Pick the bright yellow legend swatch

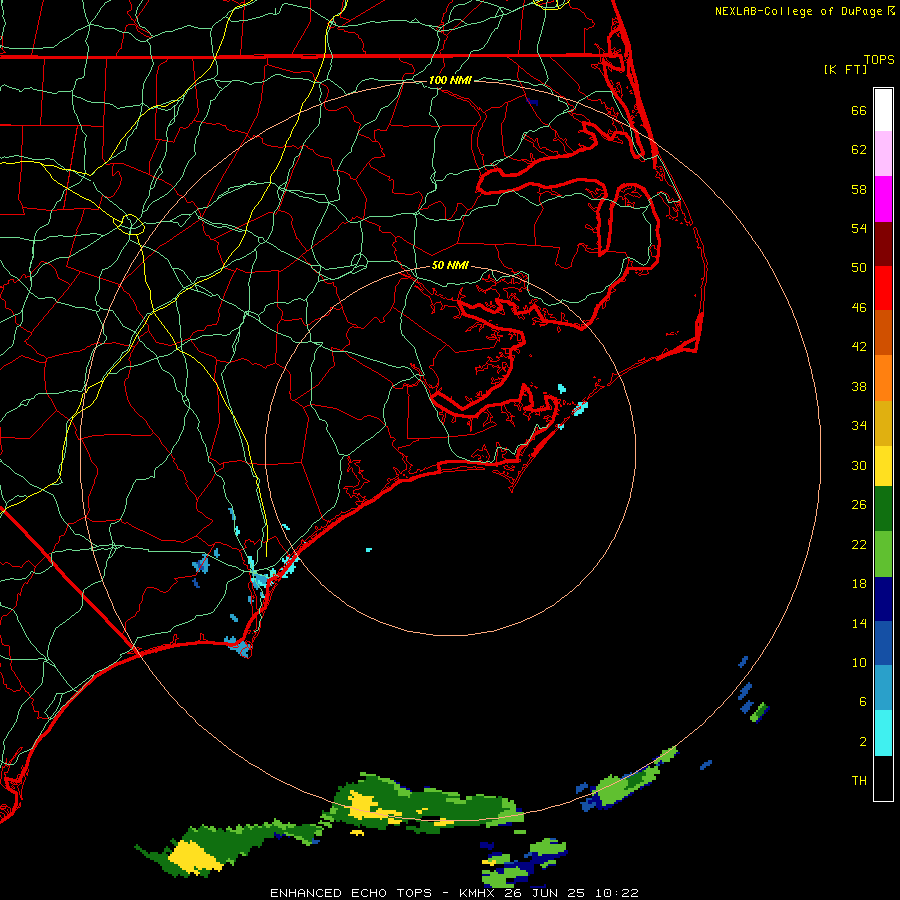[x=883, y=466]
